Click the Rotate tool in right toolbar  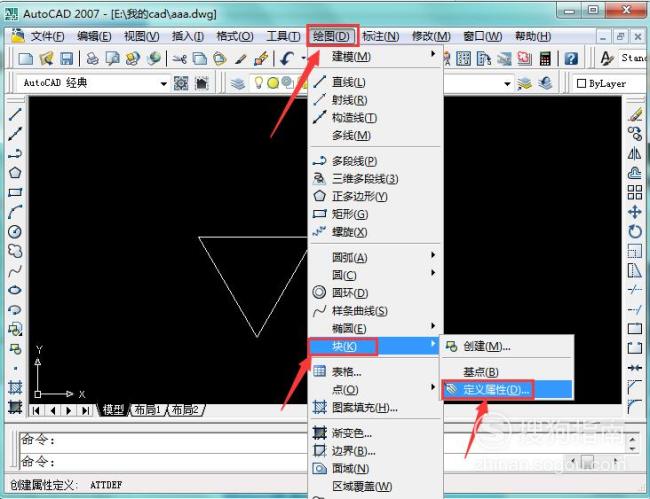[635, 231]
